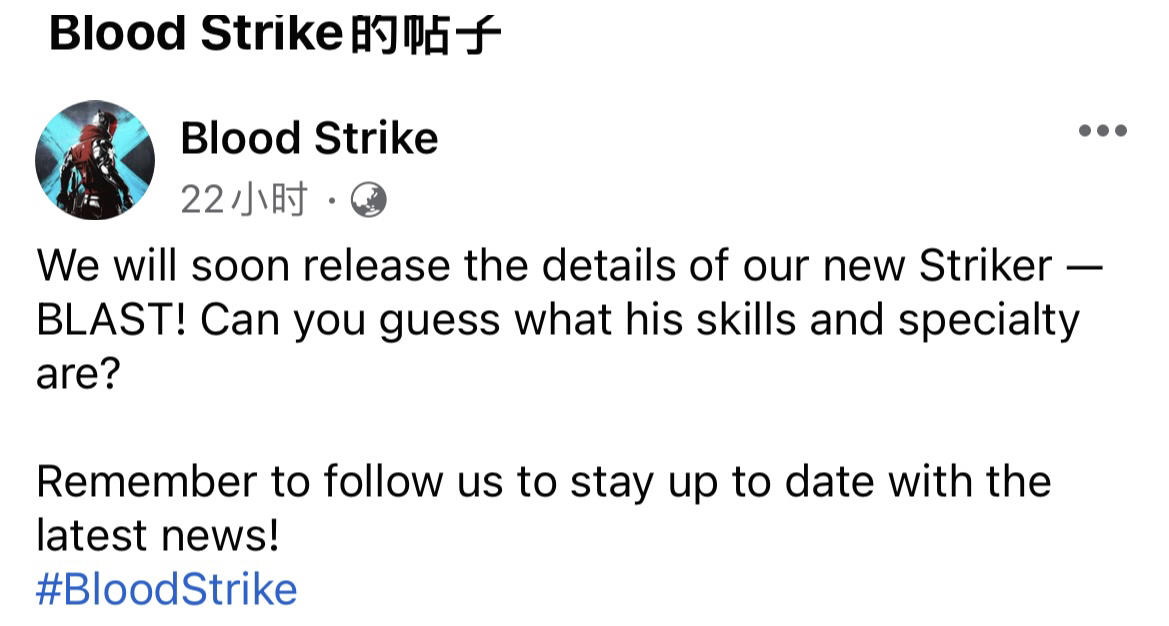Image resolution: width=1169 pixels, height=626 pixels.
Task: Tap the Blood Strike的帖子 header title
Action: [274, 34]
